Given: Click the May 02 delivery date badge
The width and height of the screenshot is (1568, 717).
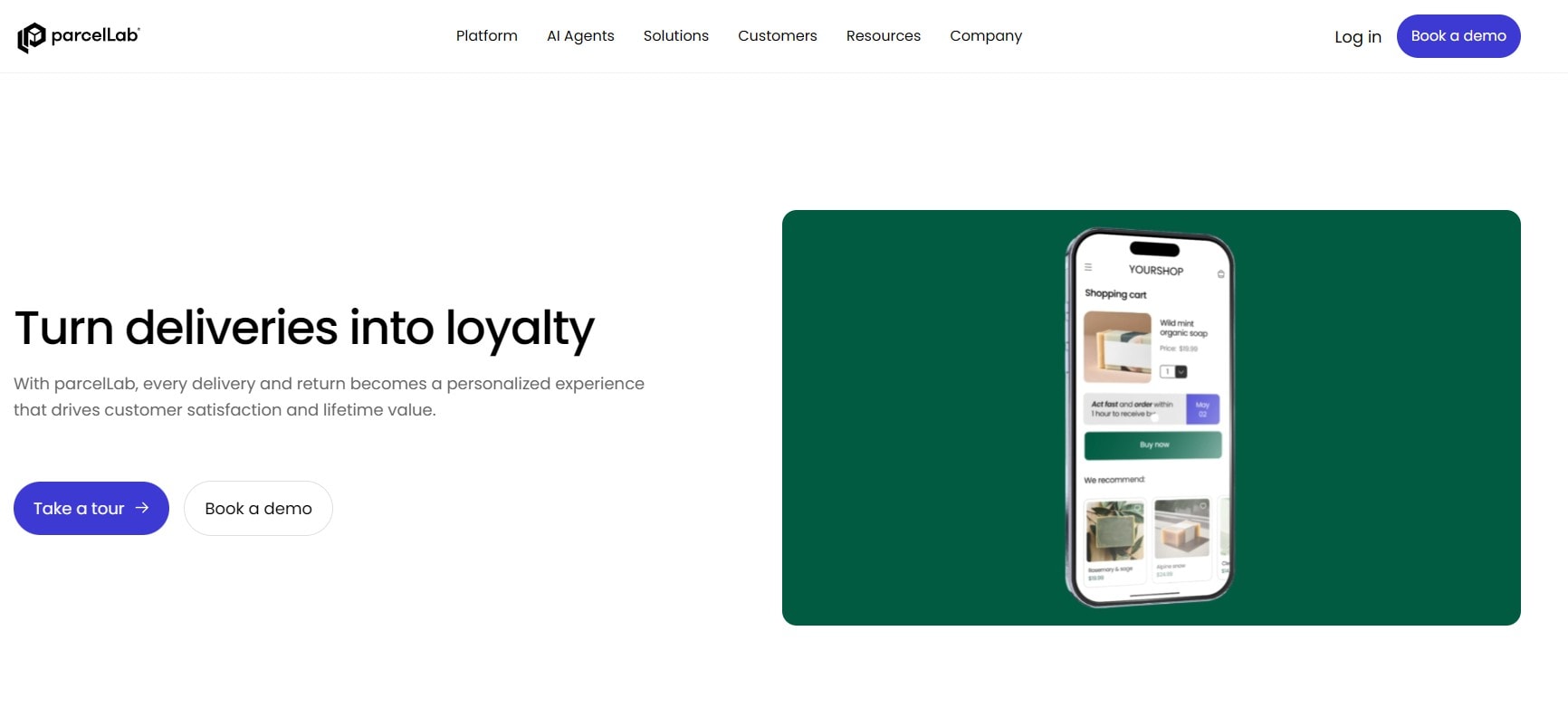Looking at the screenshot, I should tap(1202, 409).
